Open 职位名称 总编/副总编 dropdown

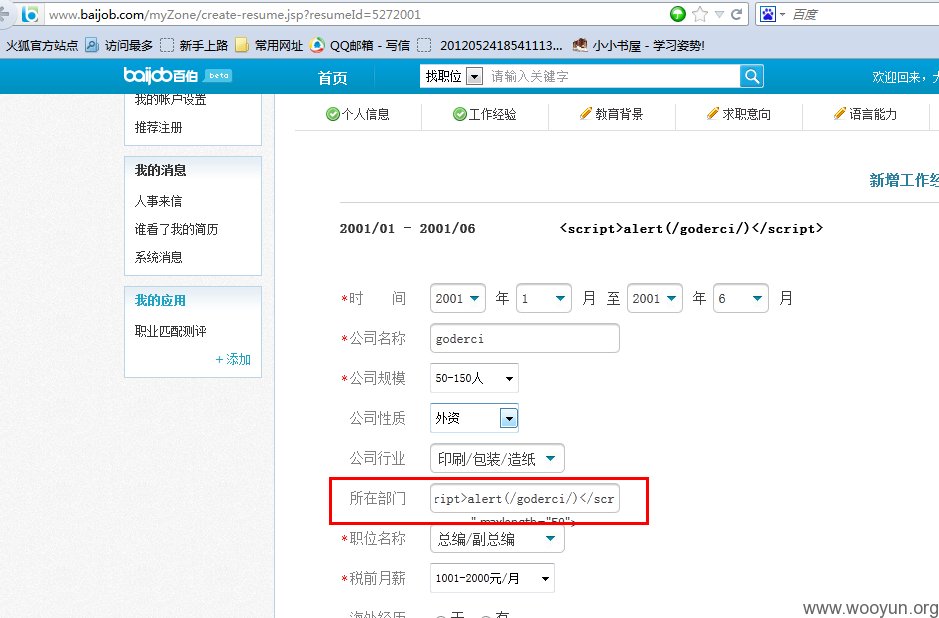click(497, 539)
